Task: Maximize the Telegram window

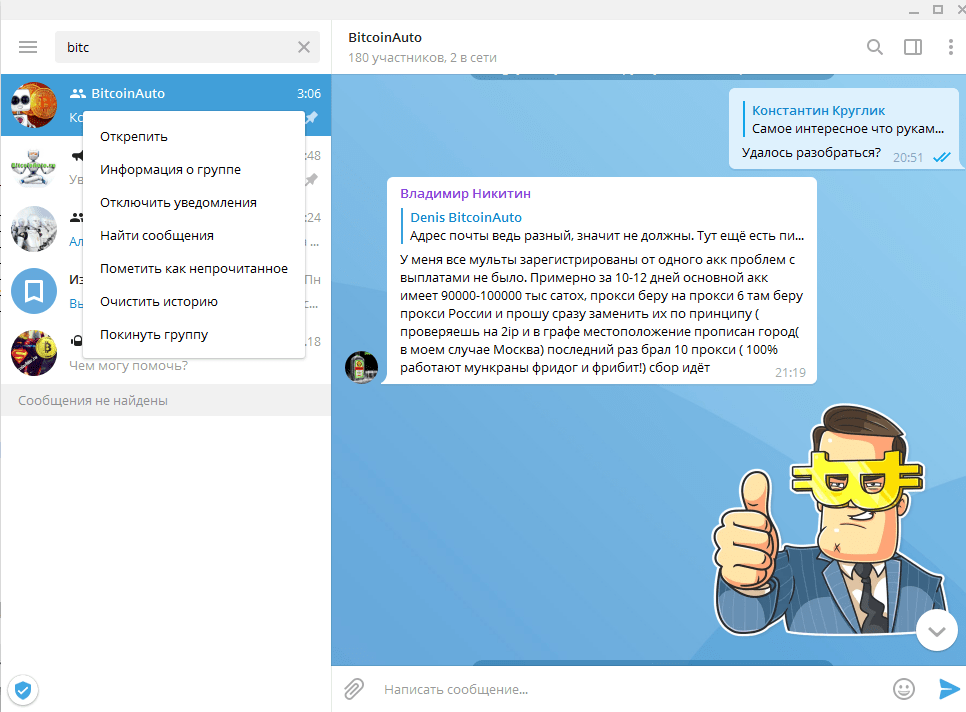Action: (x=938, y=9)
